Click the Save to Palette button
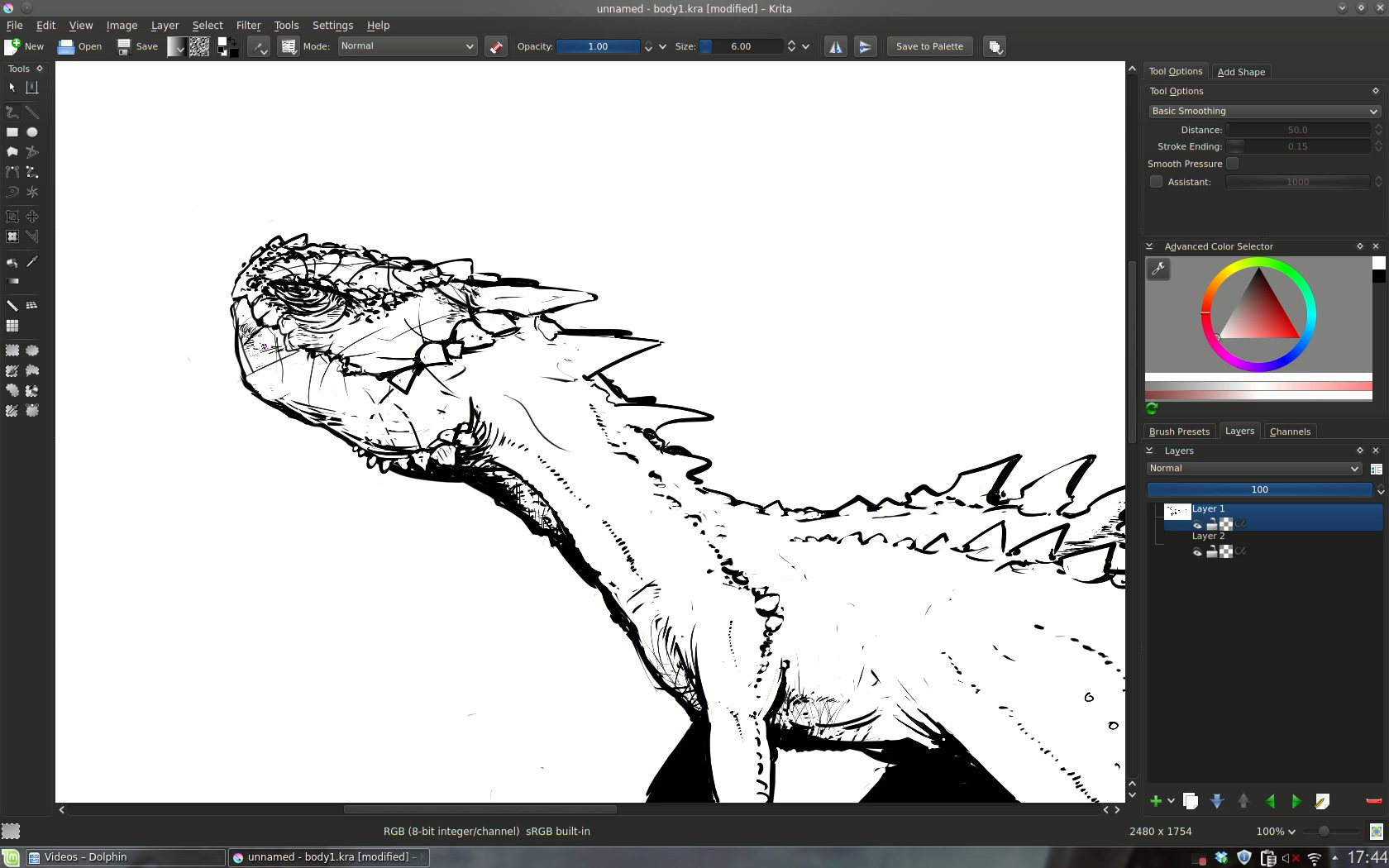Viewport: 1389px width, 868px height. 928,46
